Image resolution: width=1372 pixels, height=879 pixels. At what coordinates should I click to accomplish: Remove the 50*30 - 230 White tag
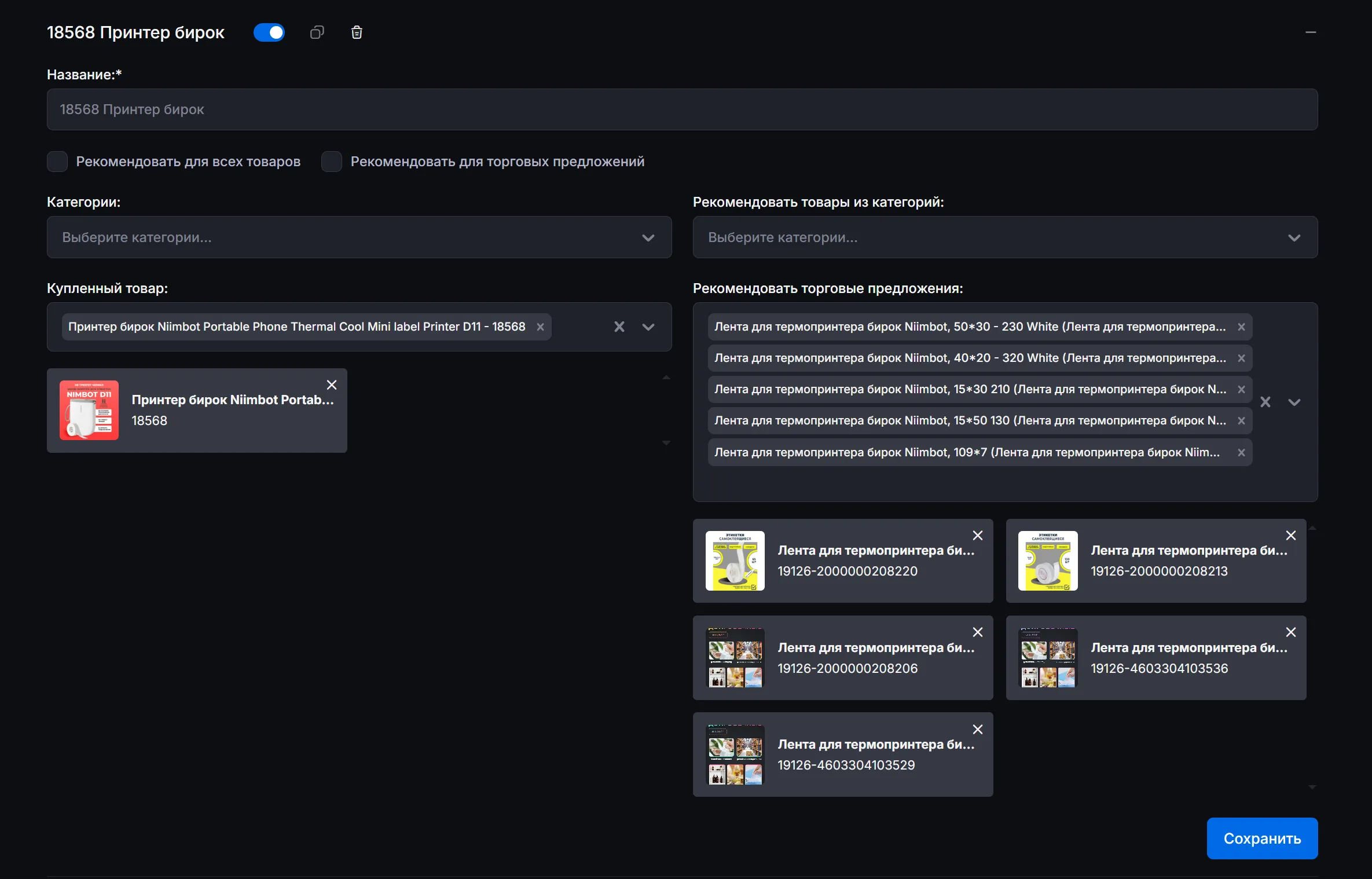pos(1241,327)
